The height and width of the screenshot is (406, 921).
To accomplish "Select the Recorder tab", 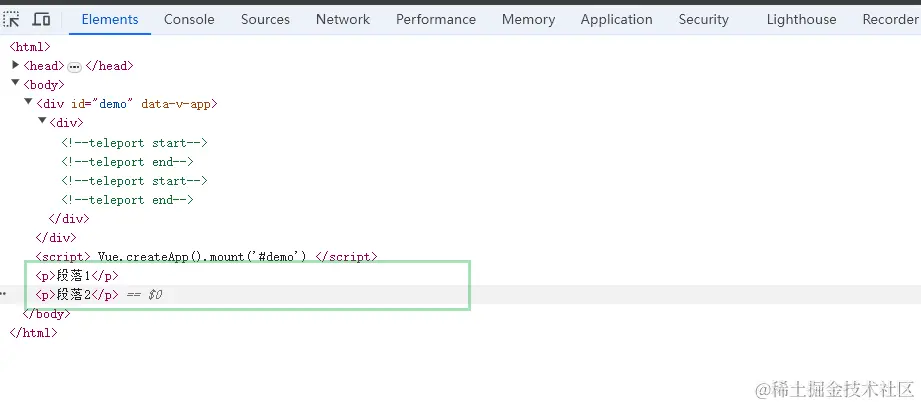I will point(889,19).
